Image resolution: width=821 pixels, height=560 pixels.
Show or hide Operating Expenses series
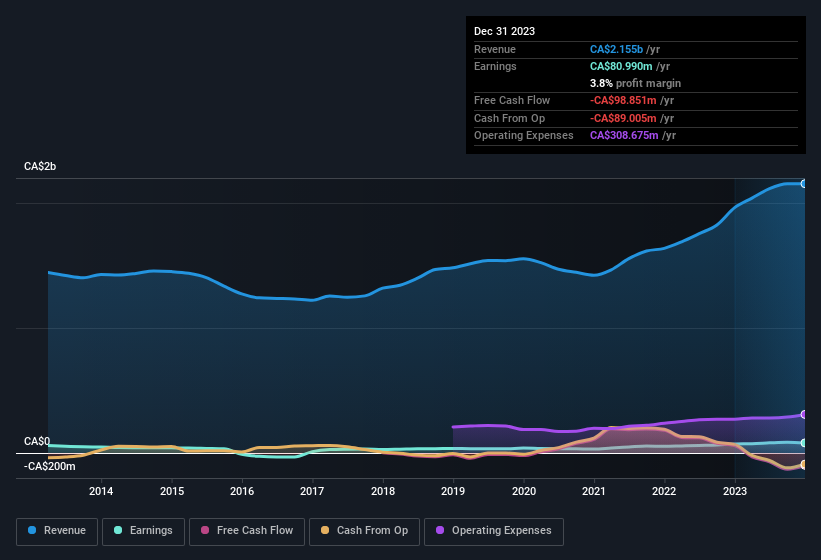[494, 530]
